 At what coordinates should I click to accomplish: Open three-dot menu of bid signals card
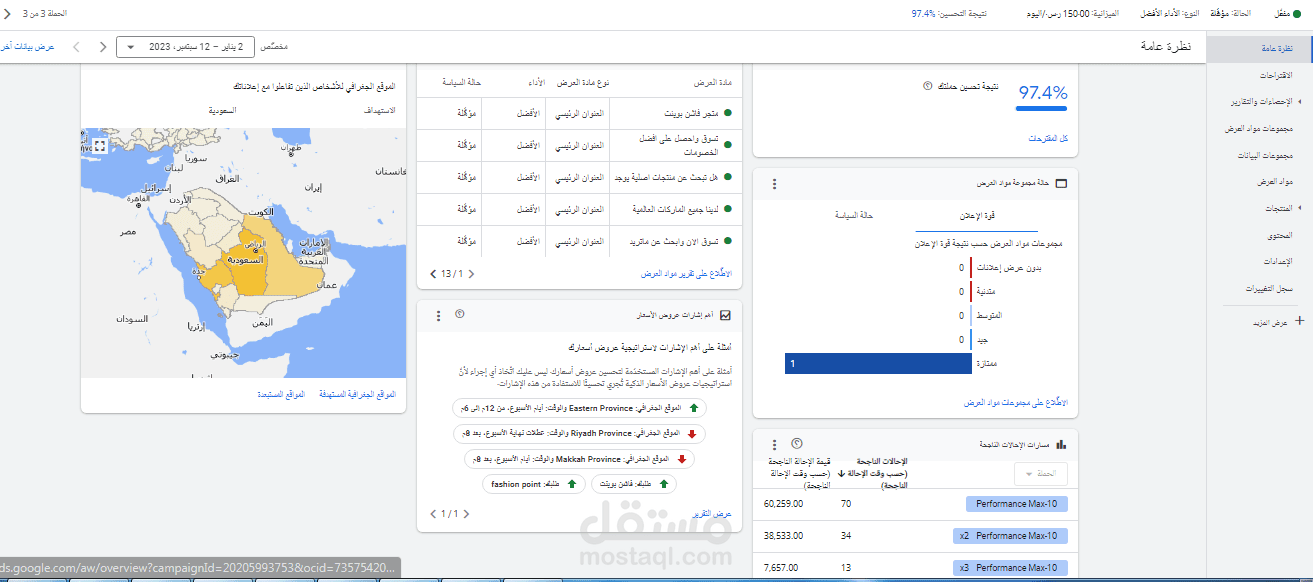click(438, 316)
